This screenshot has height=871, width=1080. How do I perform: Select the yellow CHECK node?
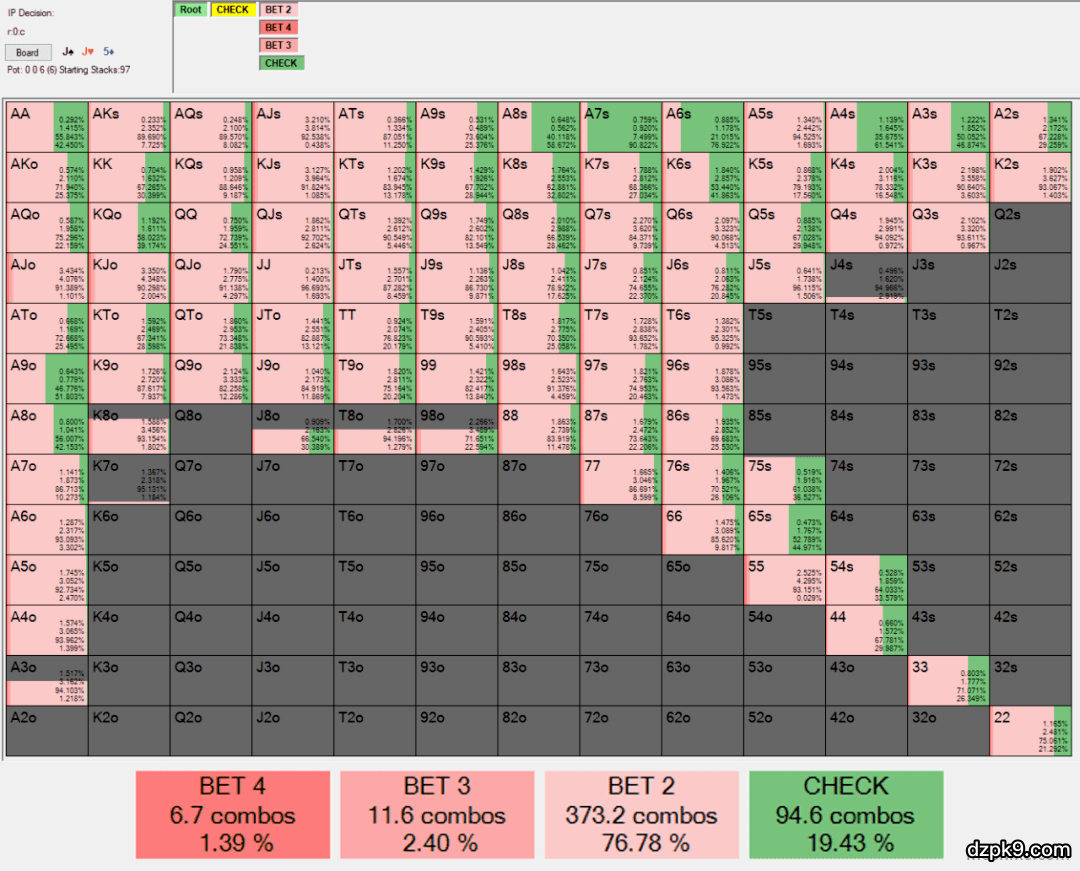pyautogui.click(x=232, y=10)
